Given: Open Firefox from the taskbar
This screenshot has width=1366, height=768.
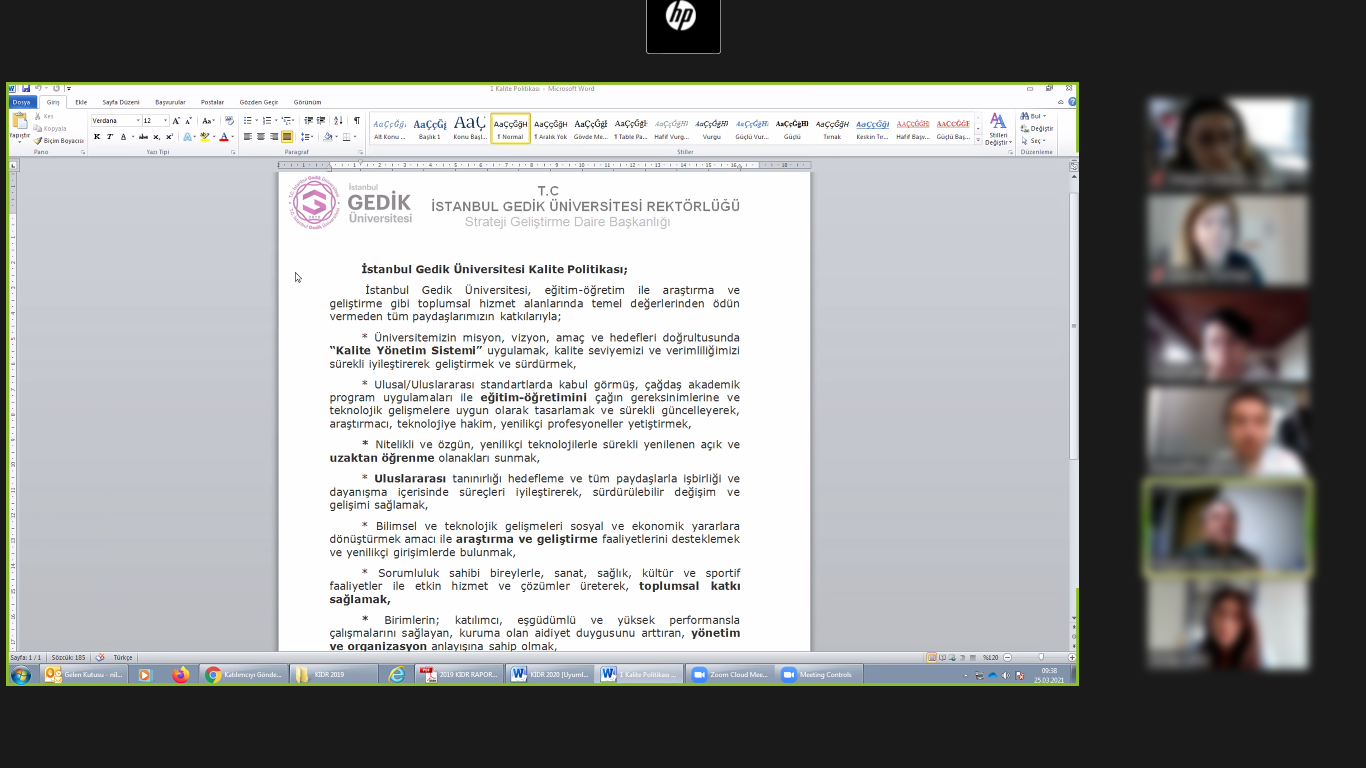Looking at the screenshot, I should [180, 675].
